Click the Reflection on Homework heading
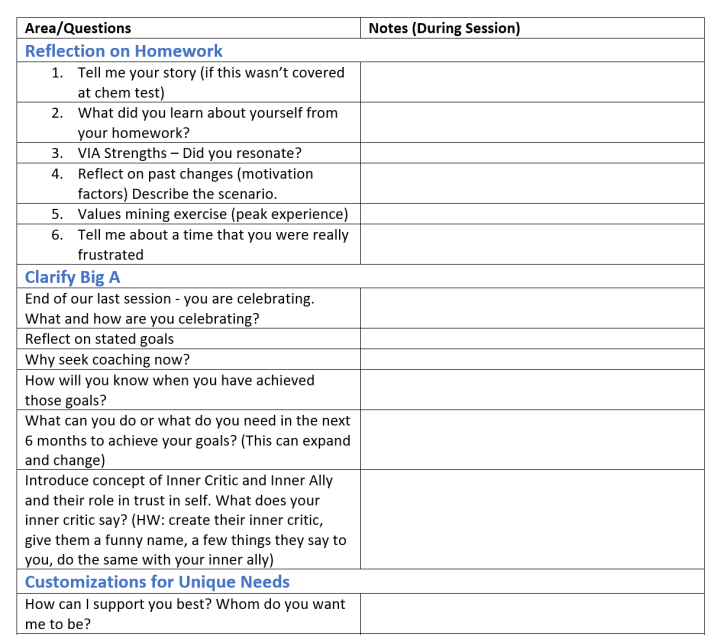 [x=124, y=51]
